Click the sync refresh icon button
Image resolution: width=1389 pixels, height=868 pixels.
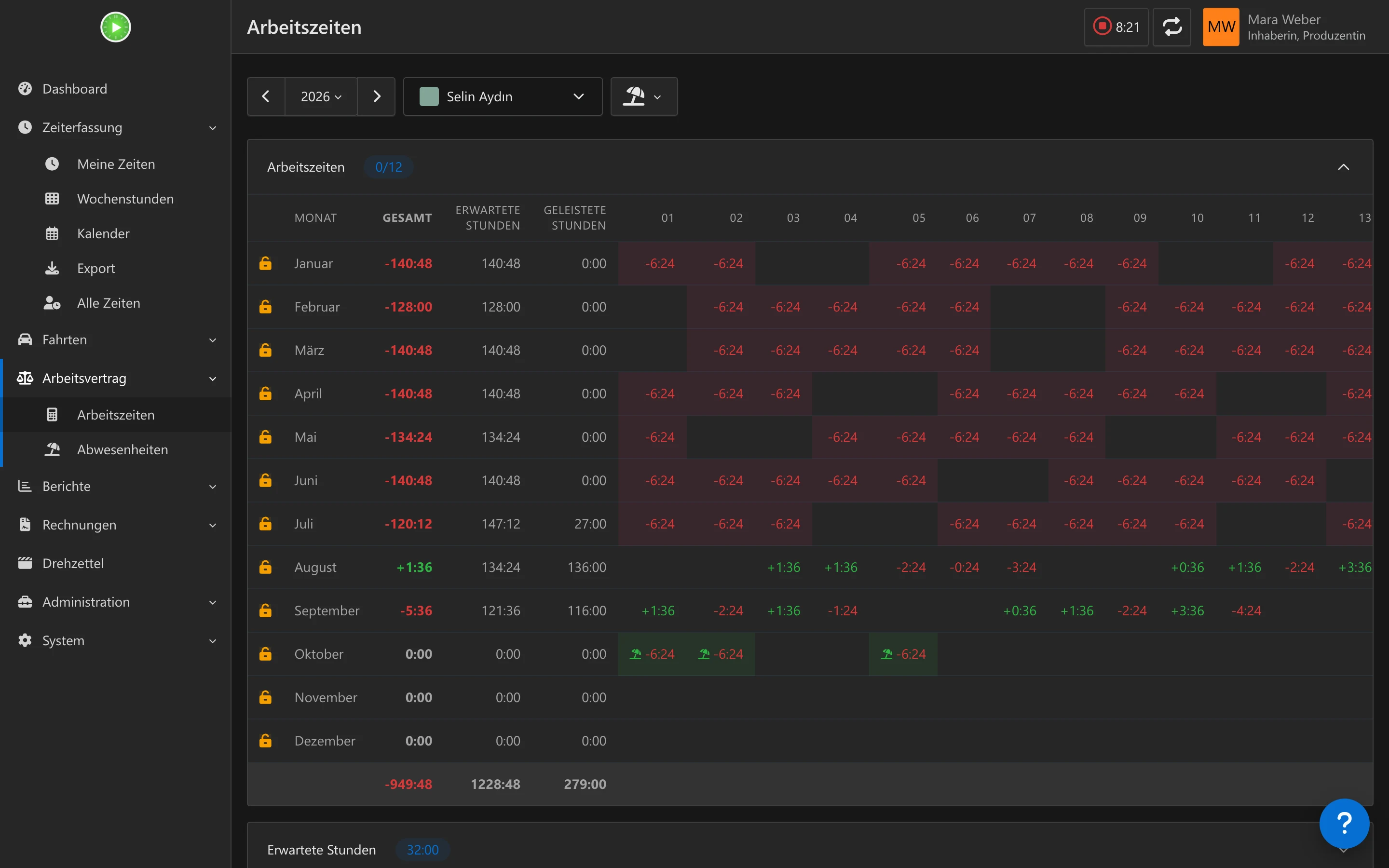1171,27
